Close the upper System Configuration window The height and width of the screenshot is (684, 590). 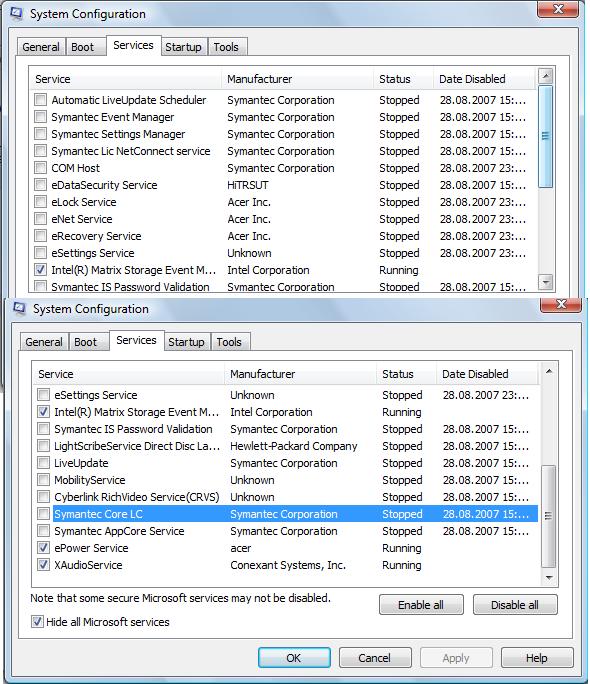[x=558, y=9]
